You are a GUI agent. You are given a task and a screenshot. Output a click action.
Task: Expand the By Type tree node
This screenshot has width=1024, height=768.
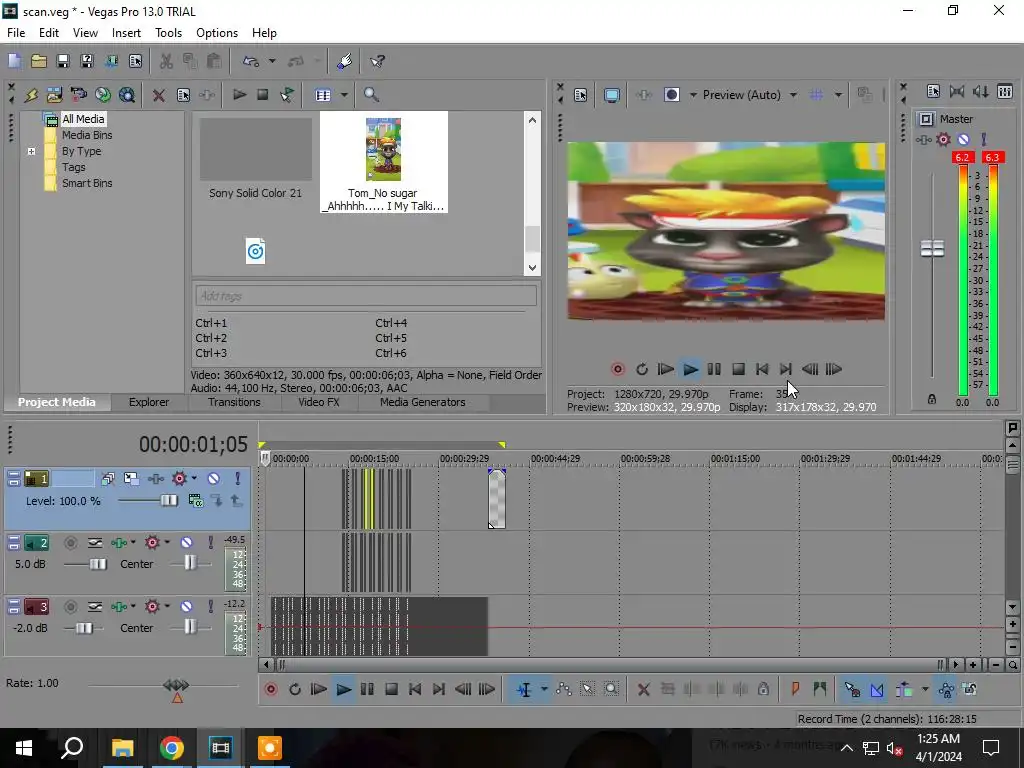(31, 152)
